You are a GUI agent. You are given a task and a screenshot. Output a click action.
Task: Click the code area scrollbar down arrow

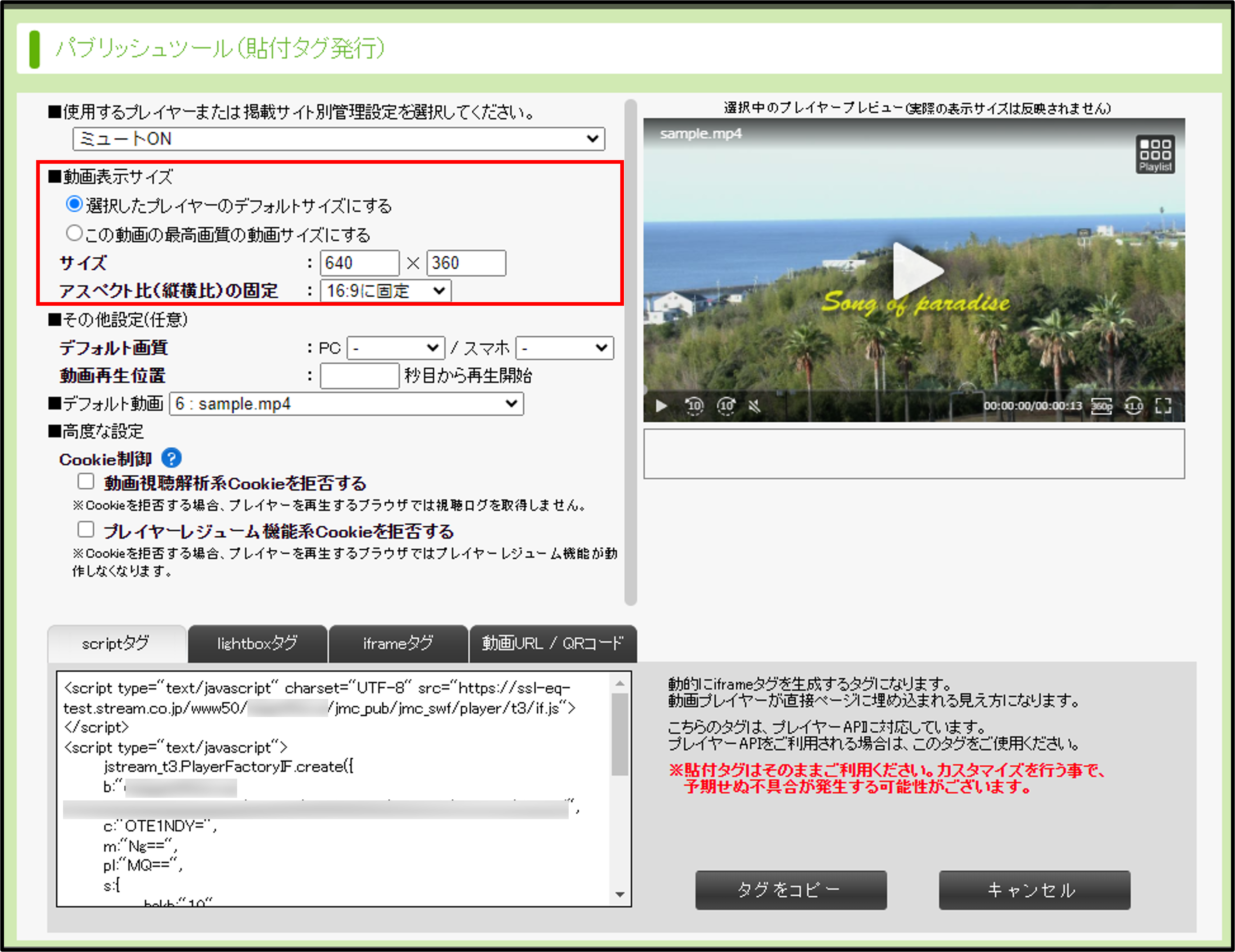(620, 895)
